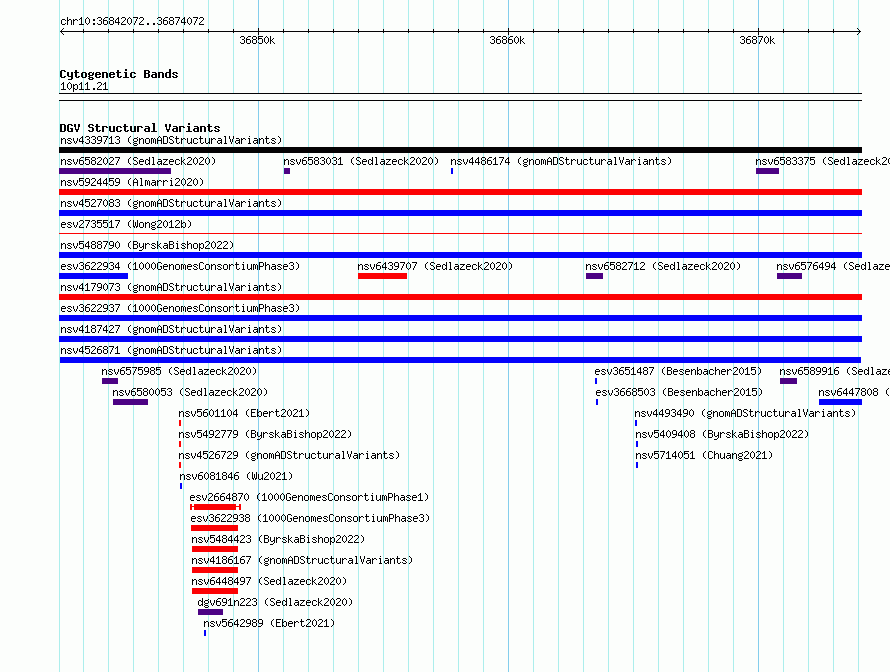Click the purple bar under nsv6575985
Image resolution: width=890 pixels, height=672 pixels.
point(110,381)
